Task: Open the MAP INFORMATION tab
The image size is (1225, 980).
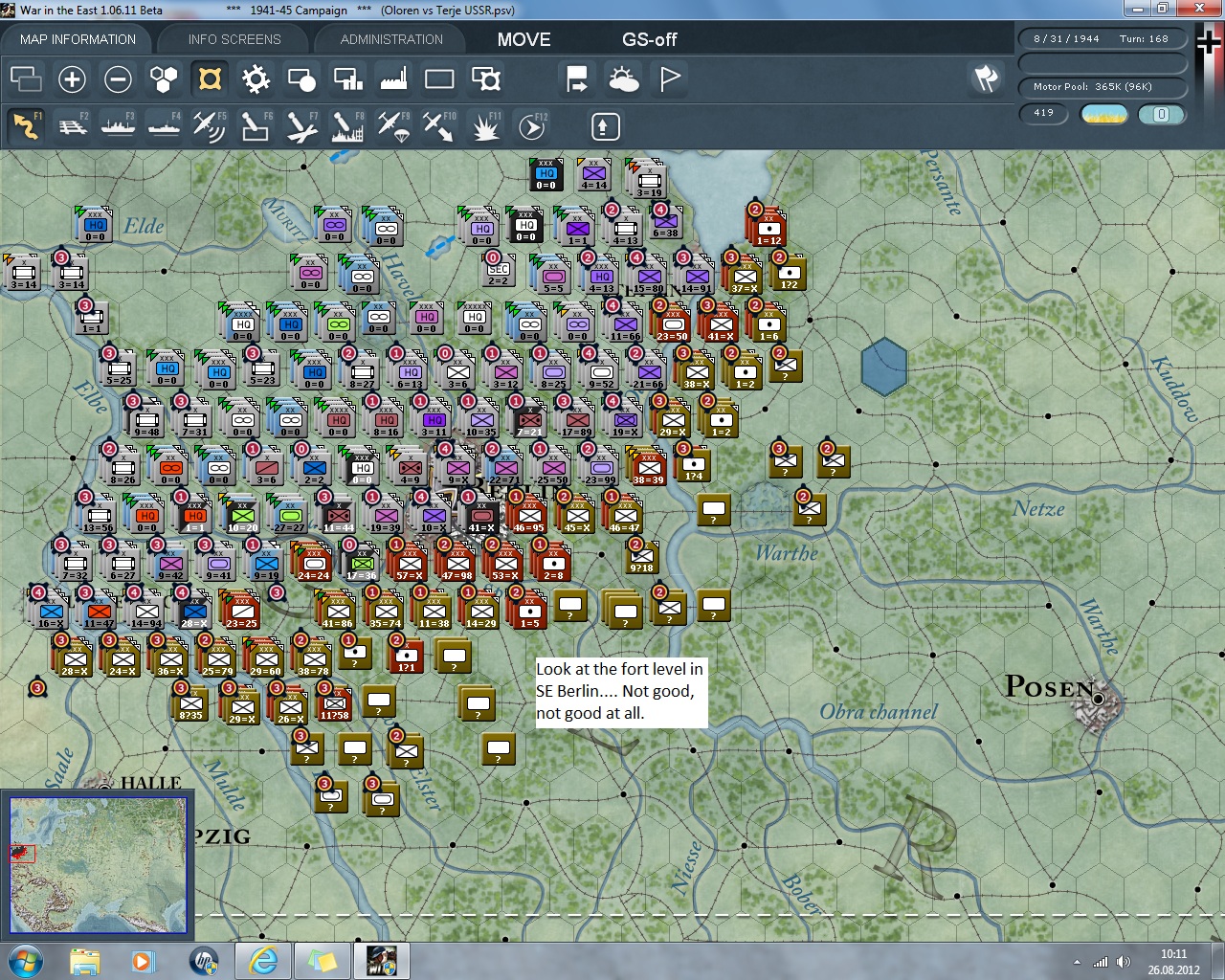Action: [x=78, y=39]
